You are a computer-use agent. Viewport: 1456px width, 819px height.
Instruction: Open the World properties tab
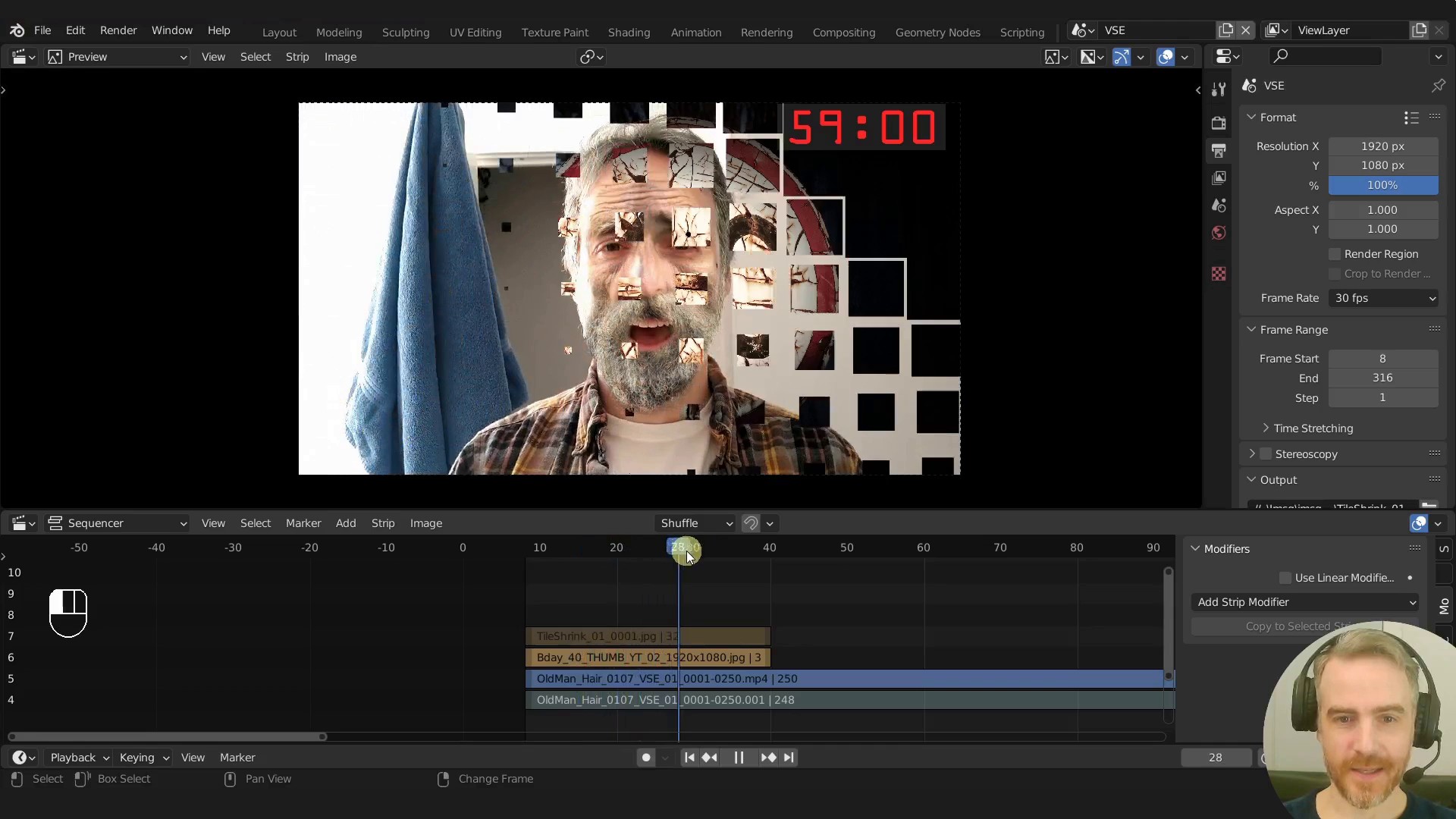pyautogui.click(x=1219, y=233)
